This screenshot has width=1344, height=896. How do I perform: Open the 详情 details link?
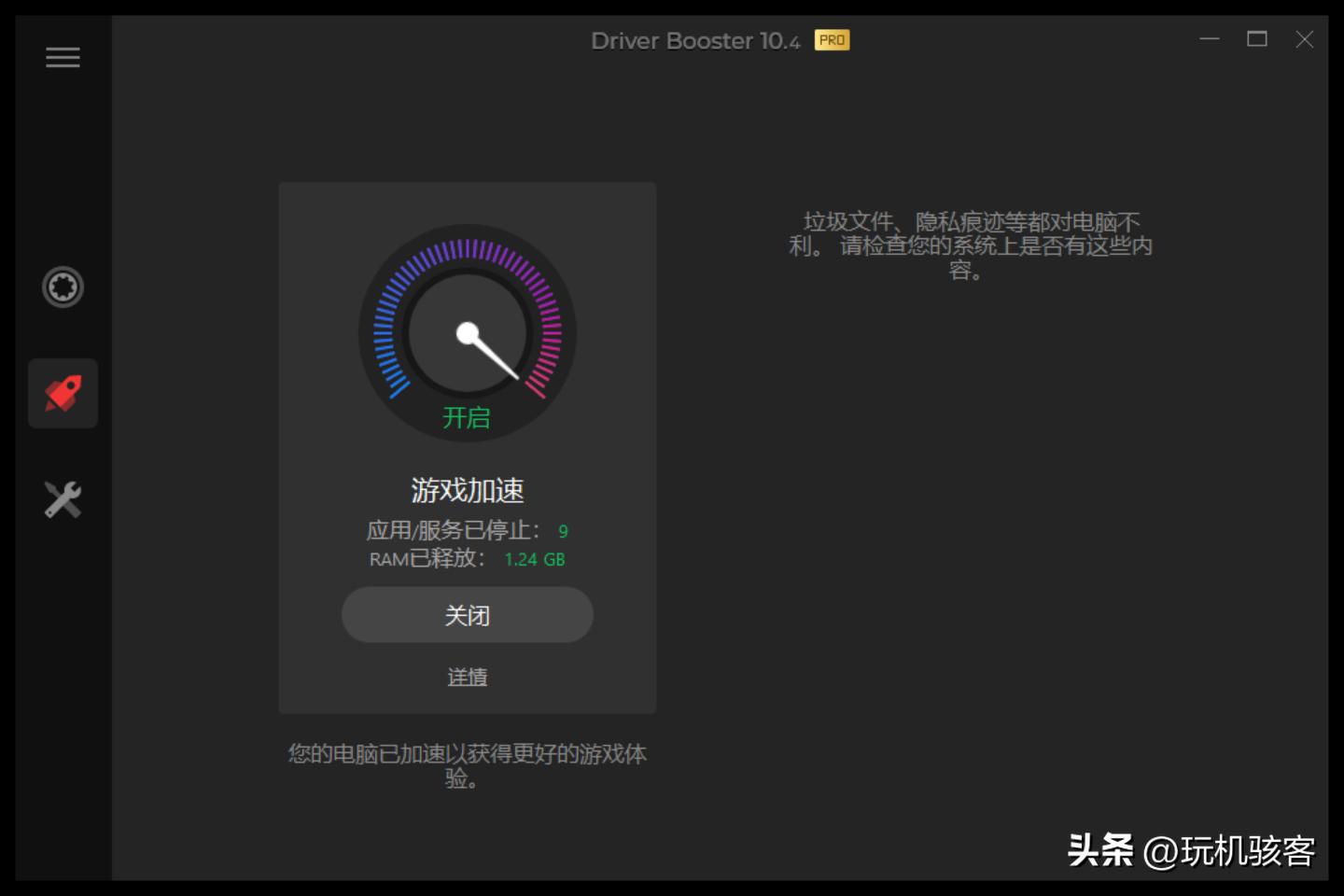pyautogui.click(x=467, y=678)
